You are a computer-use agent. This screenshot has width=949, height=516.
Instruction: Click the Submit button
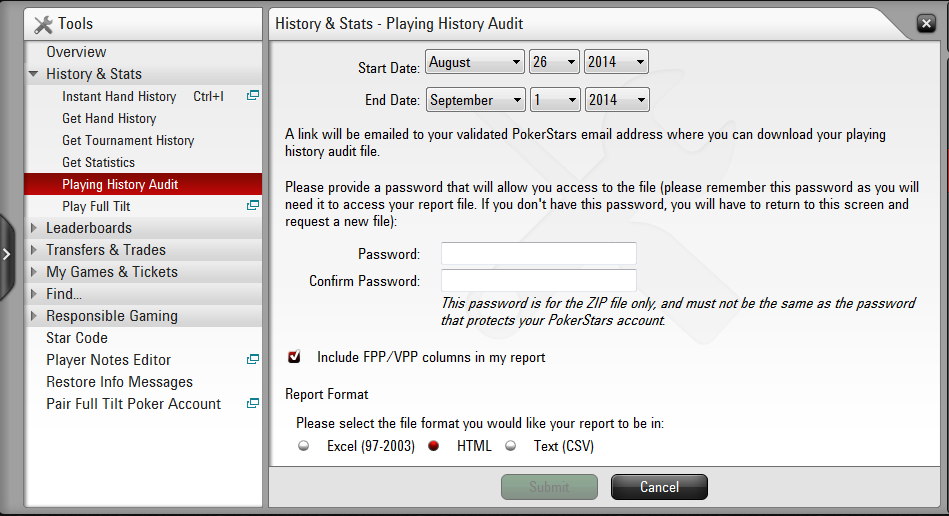coord(549,487)
